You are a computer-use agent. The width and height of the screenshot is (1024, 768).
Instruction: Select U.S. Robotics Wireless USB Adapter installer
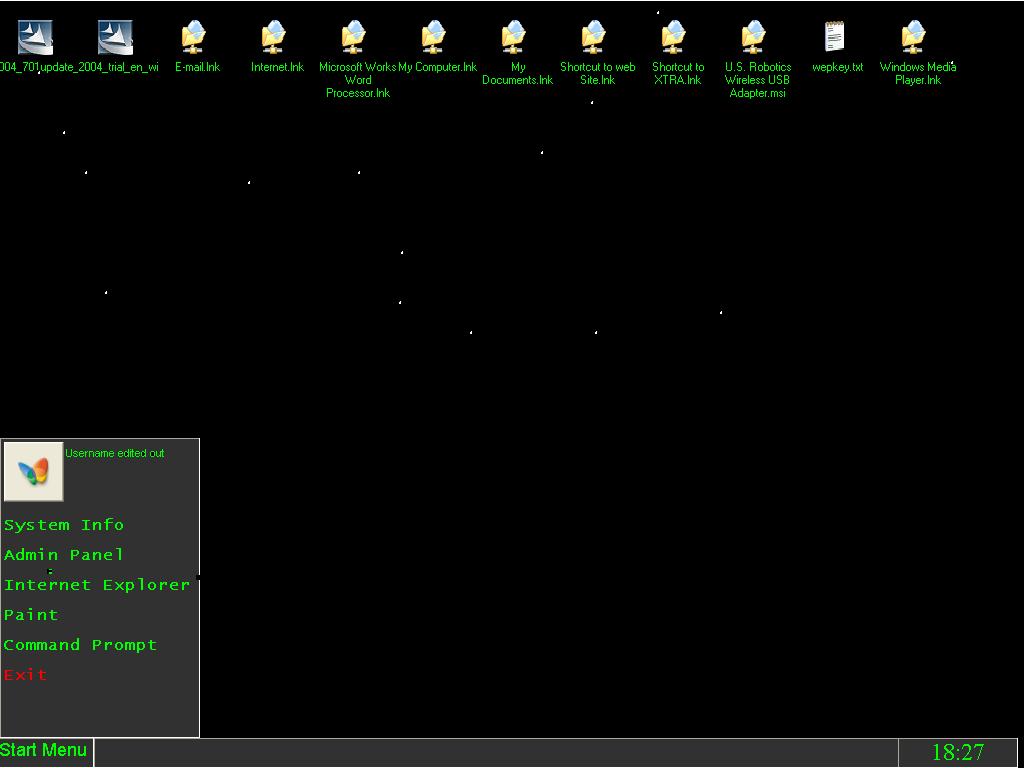[755, 39]
